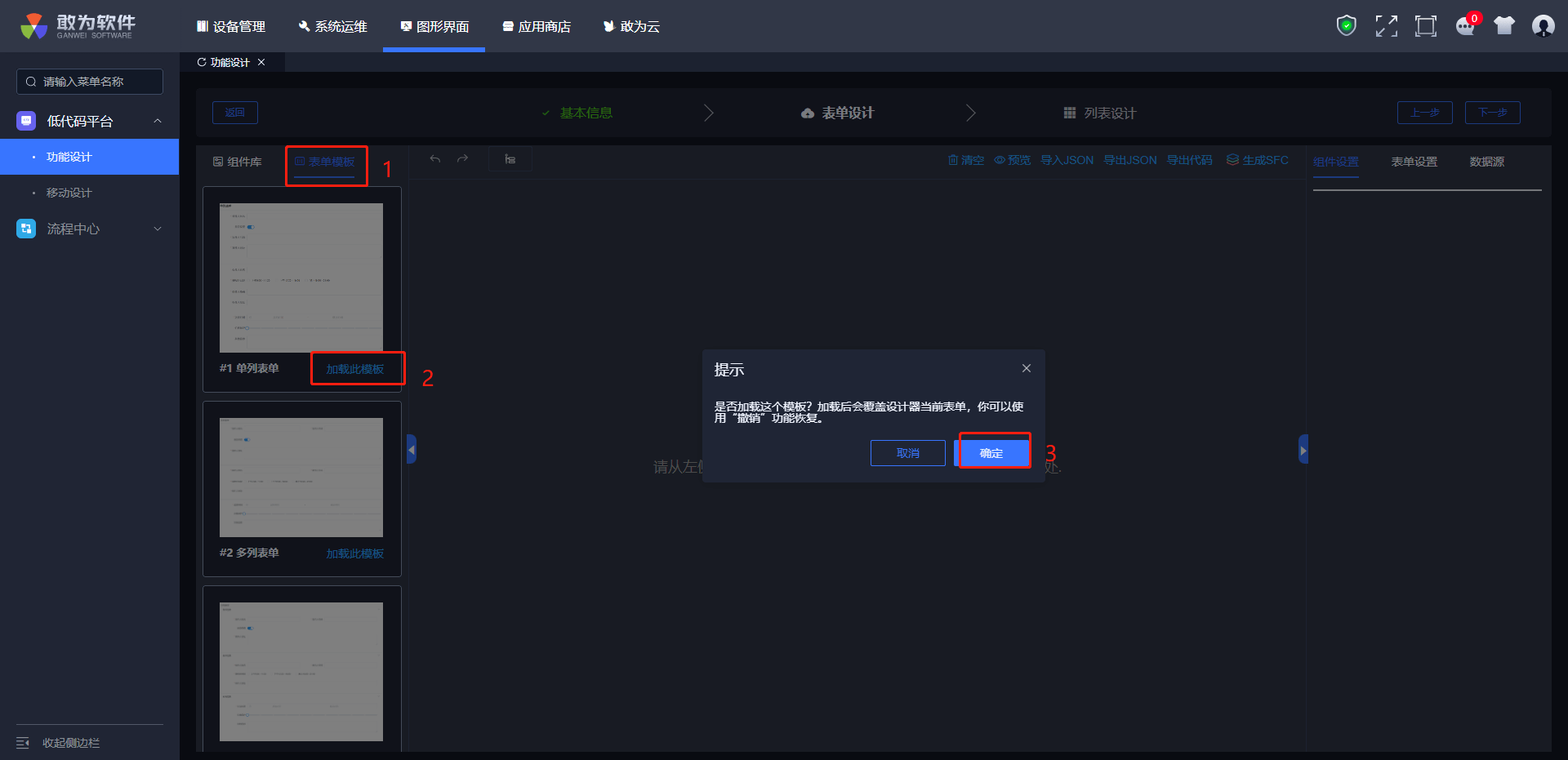Click the undo arrow in designer toolbar
The image size is (1568, 760).
[435, 159]
